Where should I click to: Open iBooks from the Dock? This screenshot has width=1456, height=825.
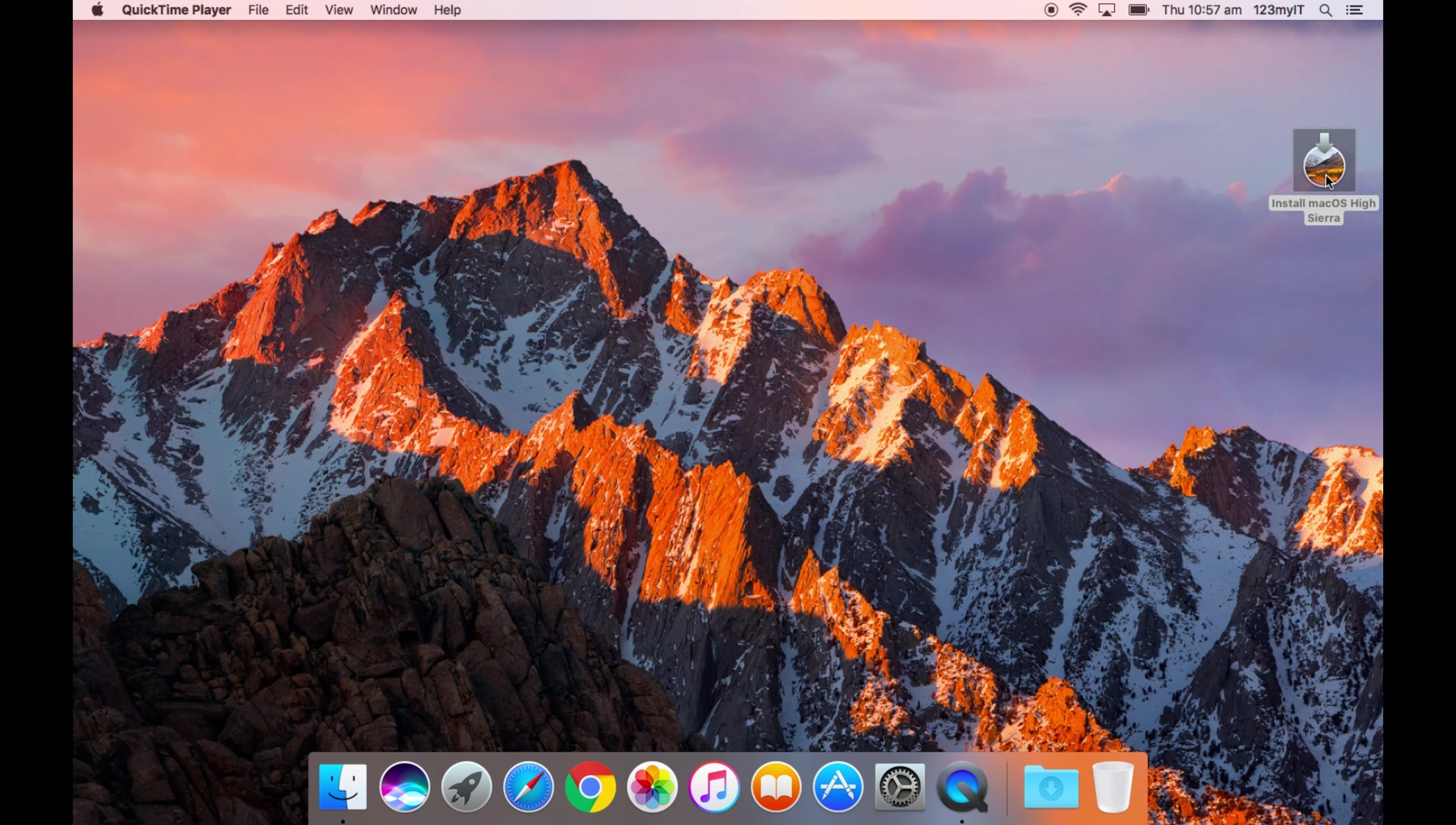tap(776, 786)
